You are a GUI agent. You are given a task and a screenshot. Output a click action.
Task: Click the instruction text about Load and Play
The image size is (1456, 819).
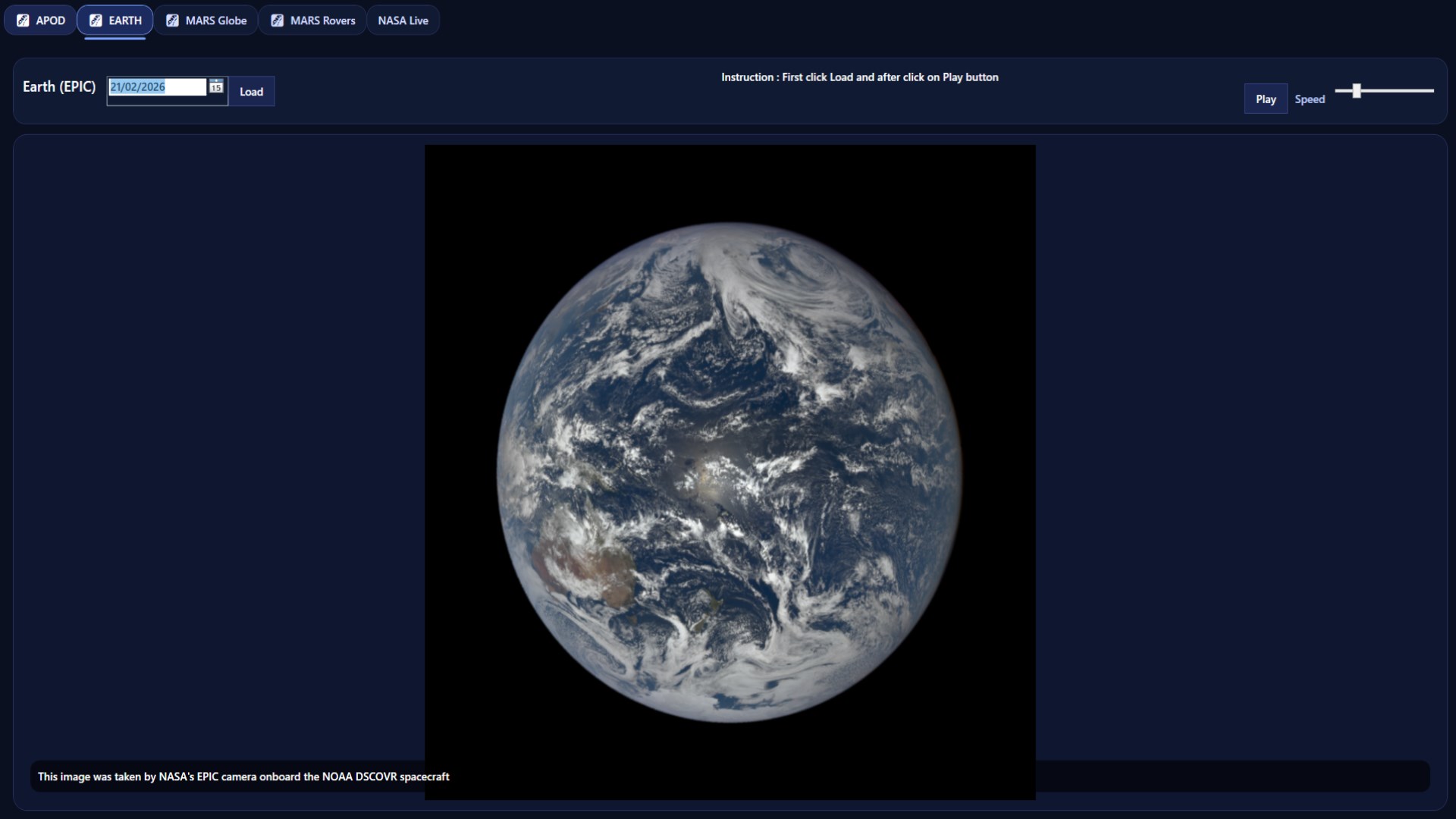pyautogui.click(x=859, y=77)
